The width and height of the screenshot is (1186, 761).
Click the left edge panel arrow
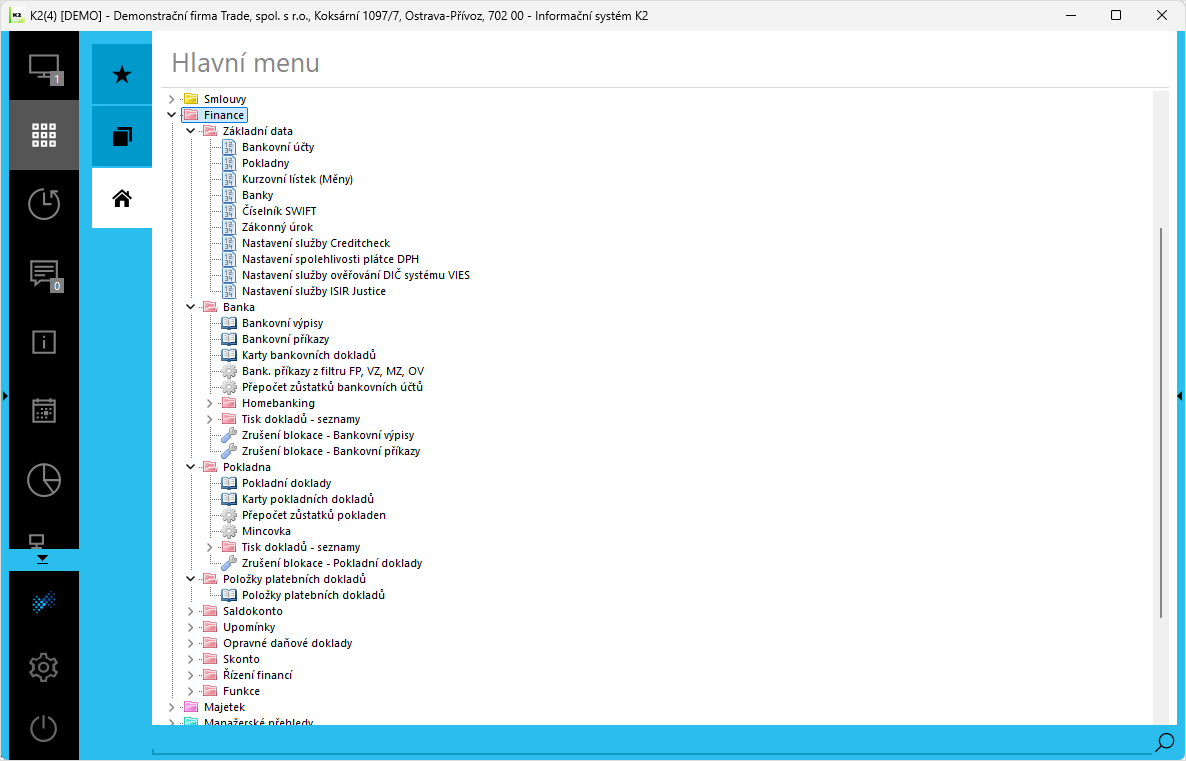[x=5, y=396]
